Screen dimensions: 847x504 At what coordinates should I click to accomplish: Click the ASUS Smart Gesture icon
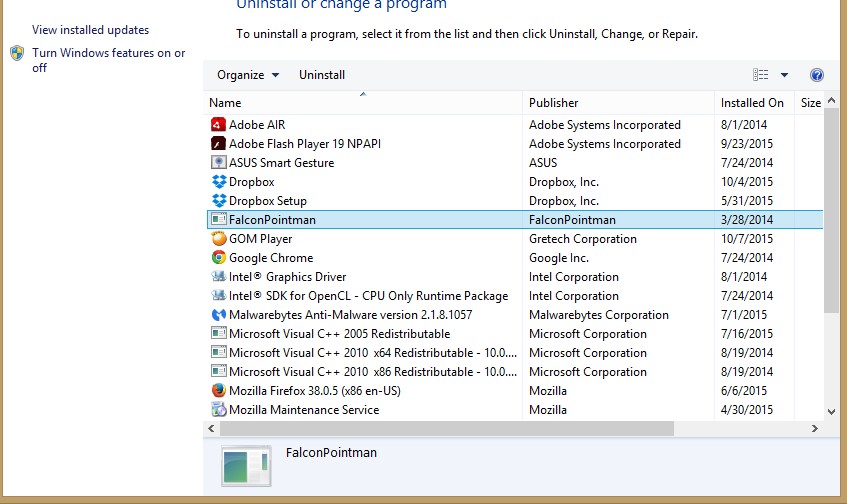tap(219, 163)
